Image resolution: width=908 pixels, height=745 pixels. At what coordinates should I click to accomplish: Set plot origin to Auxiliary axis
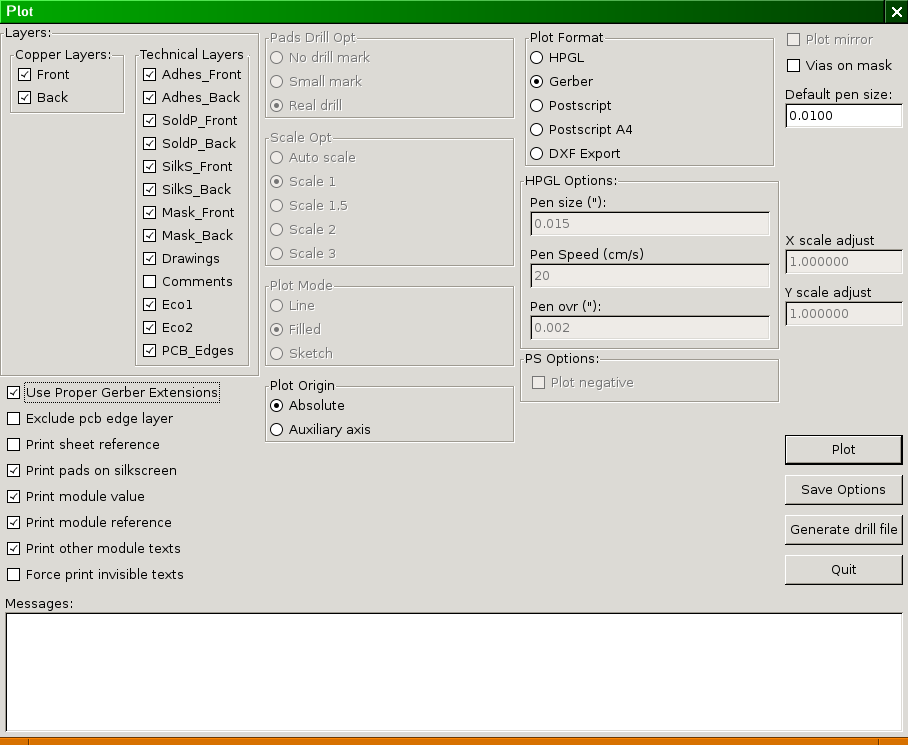pyautogui.click(x=277, y=430)
